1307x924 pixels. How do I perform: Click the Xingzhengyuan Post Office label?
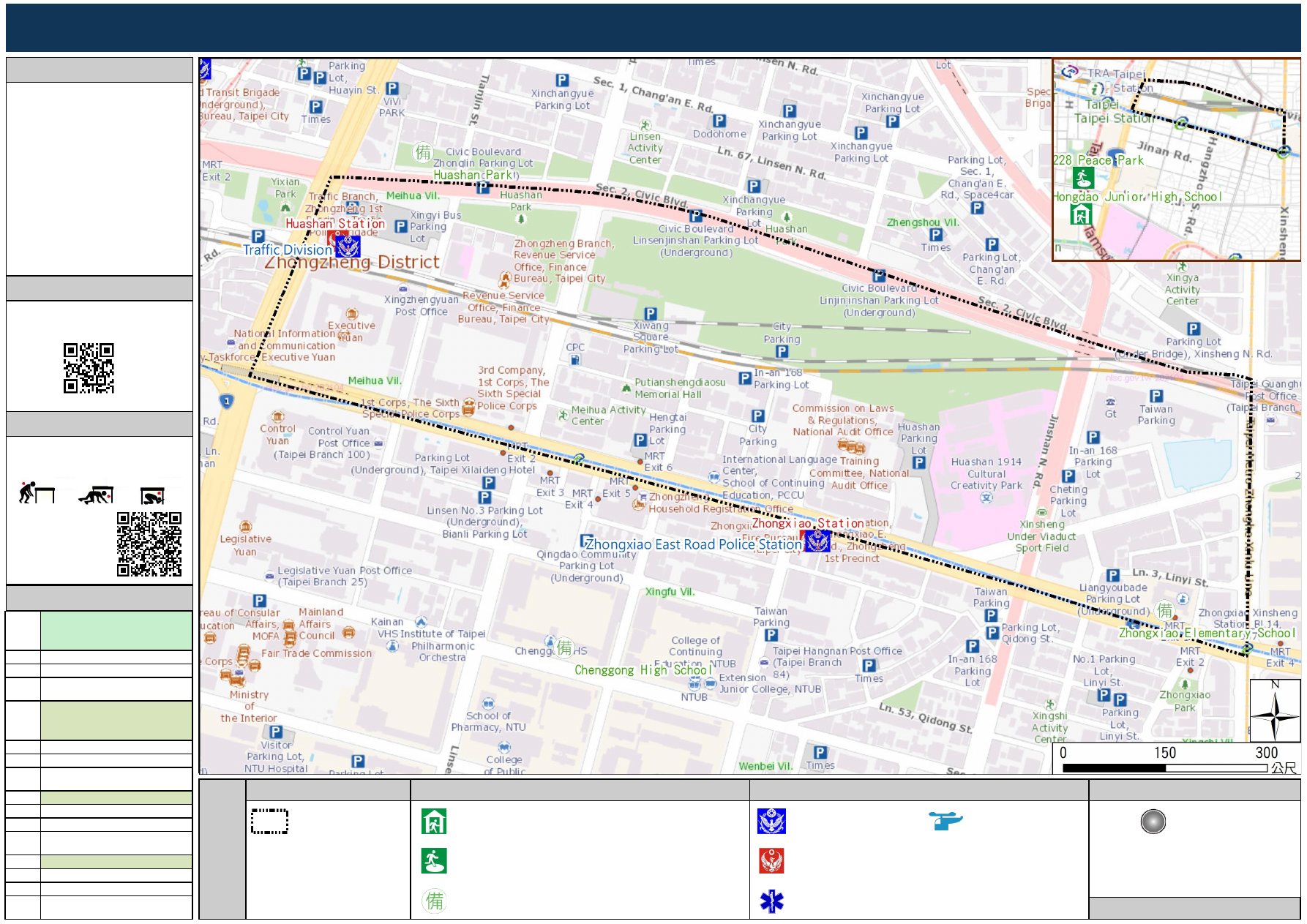coord(422,306)
